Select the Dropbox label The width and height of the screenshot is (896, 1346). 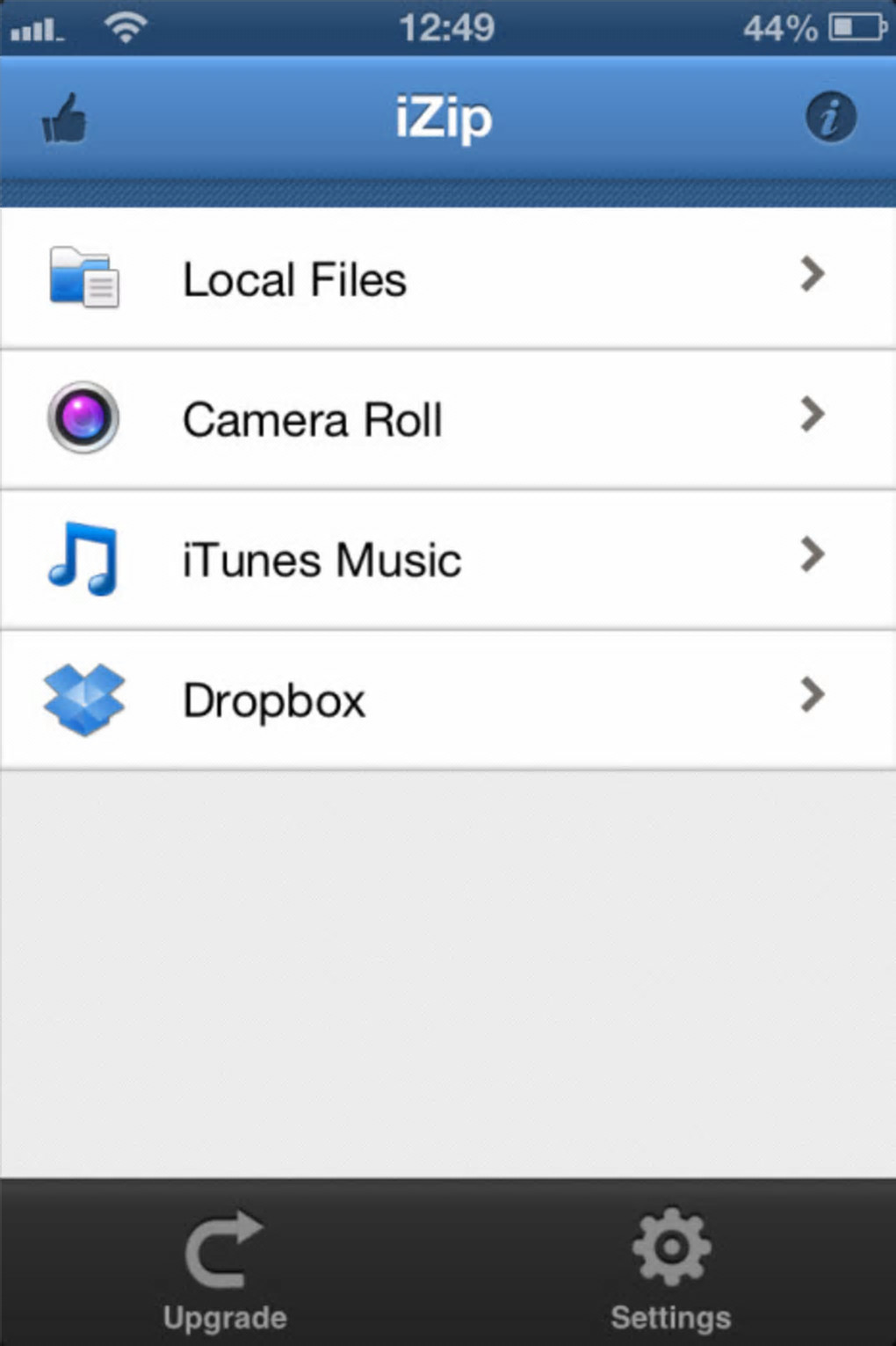coord(274,701)
